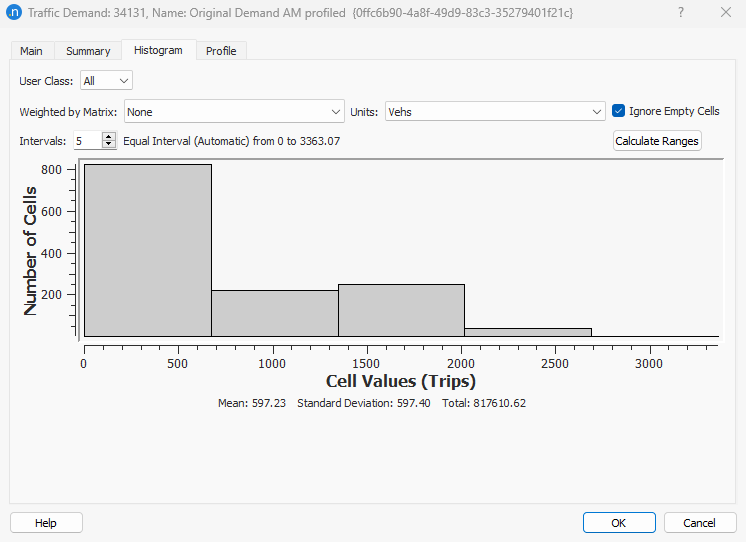Open the User Class dropdown

pos(106,81)
